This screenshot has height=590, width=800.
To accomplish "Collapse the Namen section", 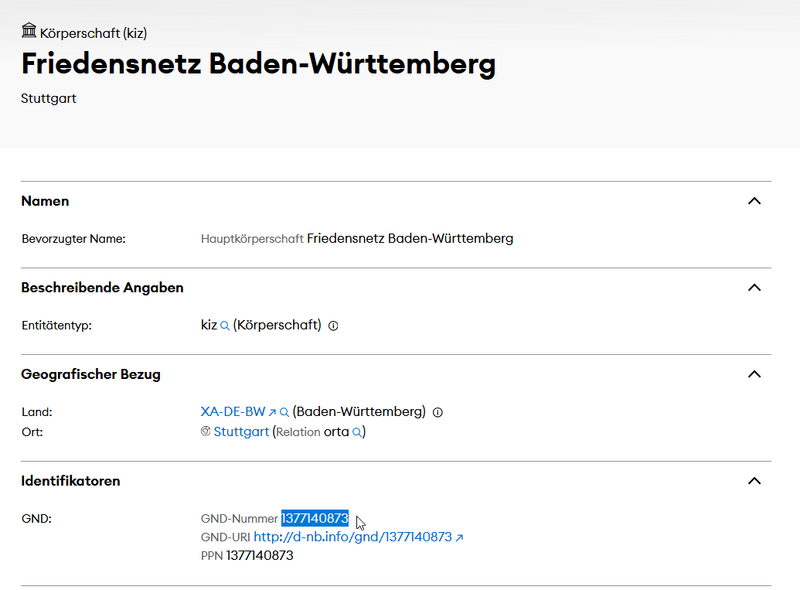I will (754, 201).
